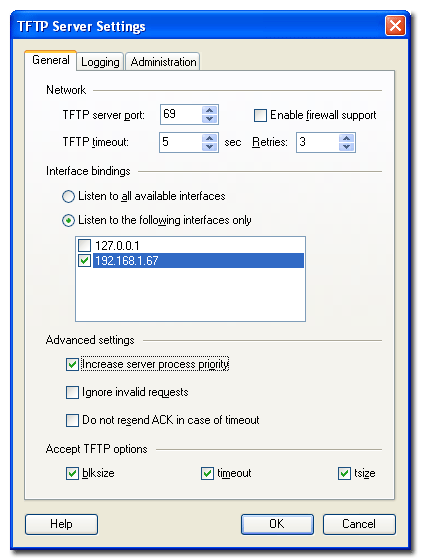Switch to the Logging tab

pyautogui.click(x=100, y=62)
